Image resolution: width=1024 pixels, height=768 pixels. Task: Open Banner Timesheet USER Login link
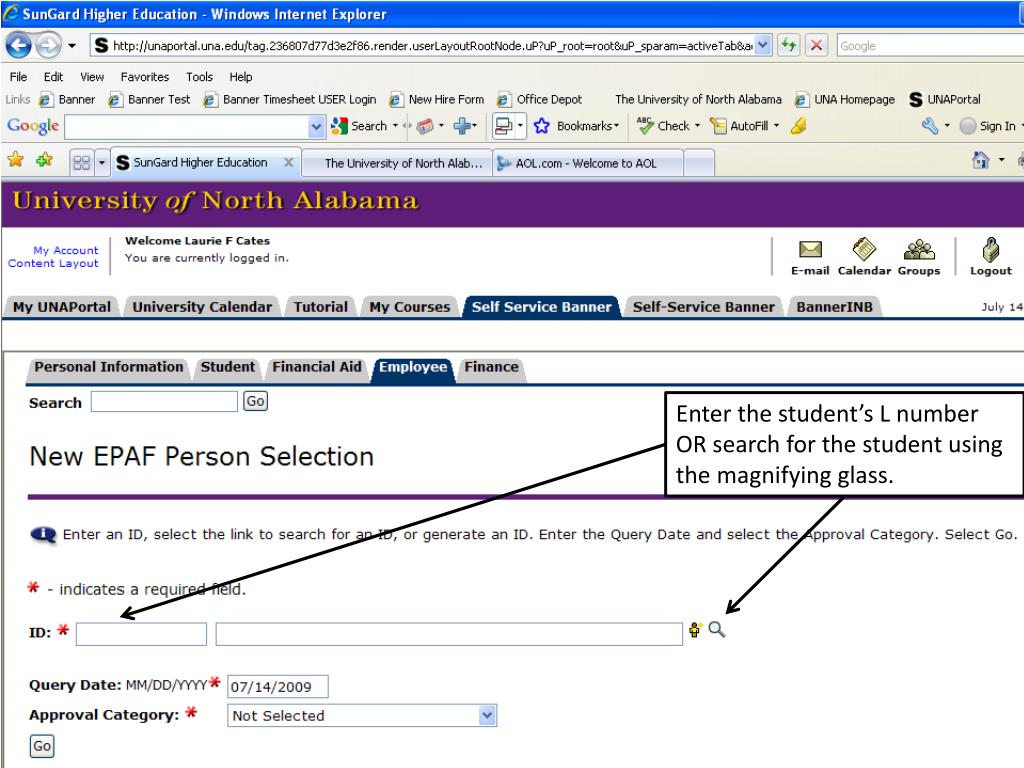(x=291, y=99)
